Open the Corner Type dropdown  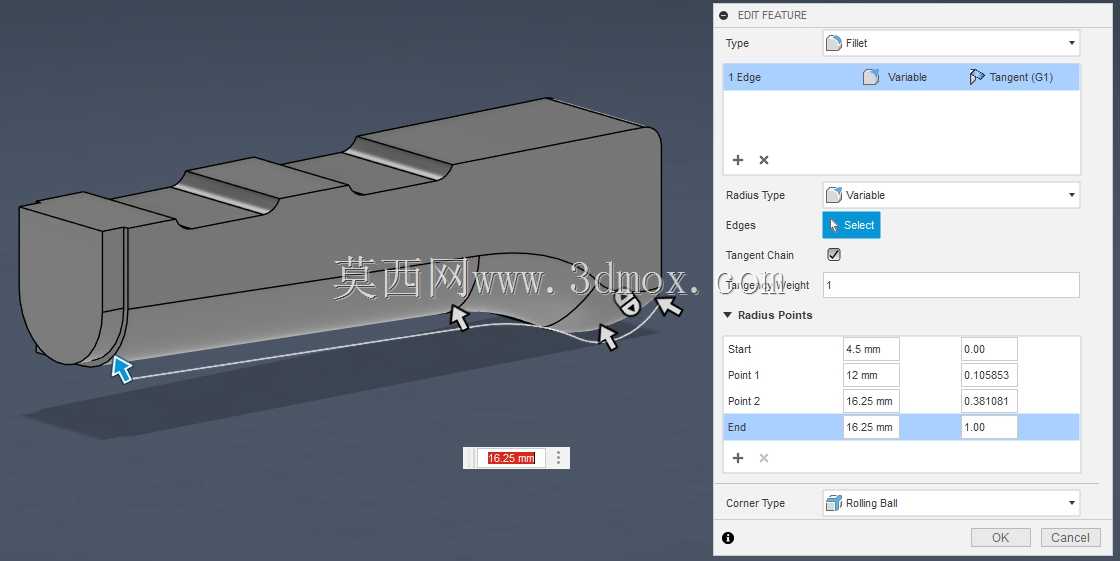[951, 503]
